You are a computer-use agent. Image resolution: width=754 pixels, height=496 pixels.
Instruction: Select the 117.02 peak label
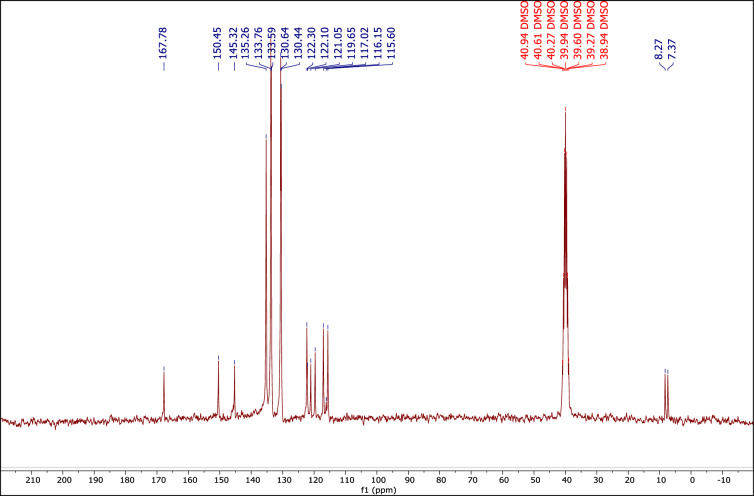click(364, 43)
